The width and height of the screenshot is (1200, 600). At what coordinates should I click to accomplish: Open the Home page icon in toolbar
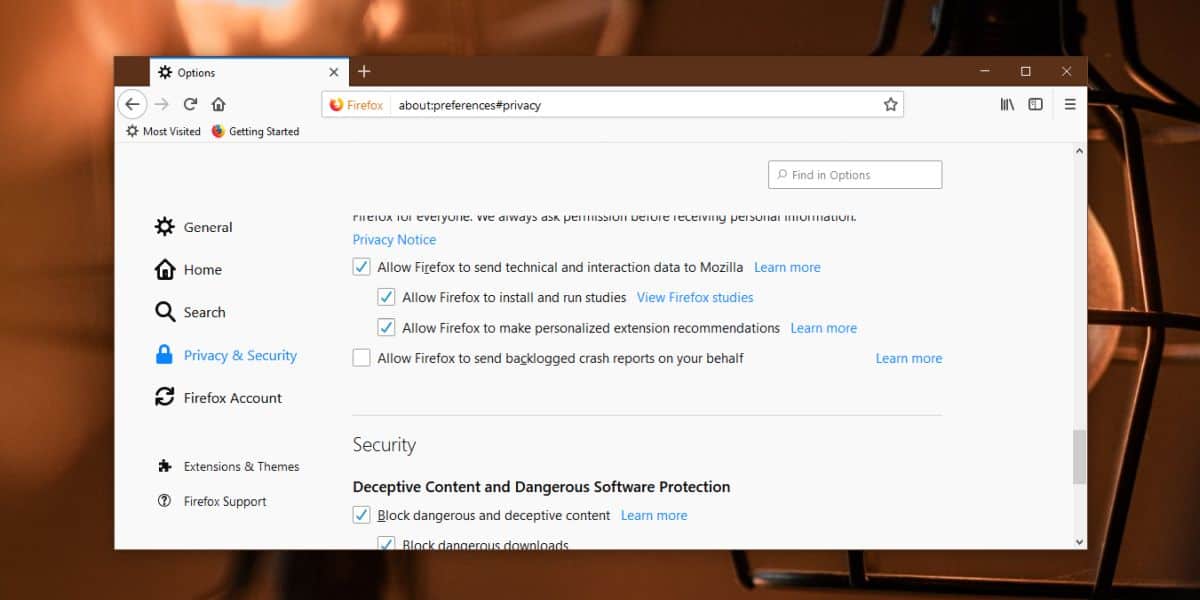pyautogui.click(x=218, y=104)
